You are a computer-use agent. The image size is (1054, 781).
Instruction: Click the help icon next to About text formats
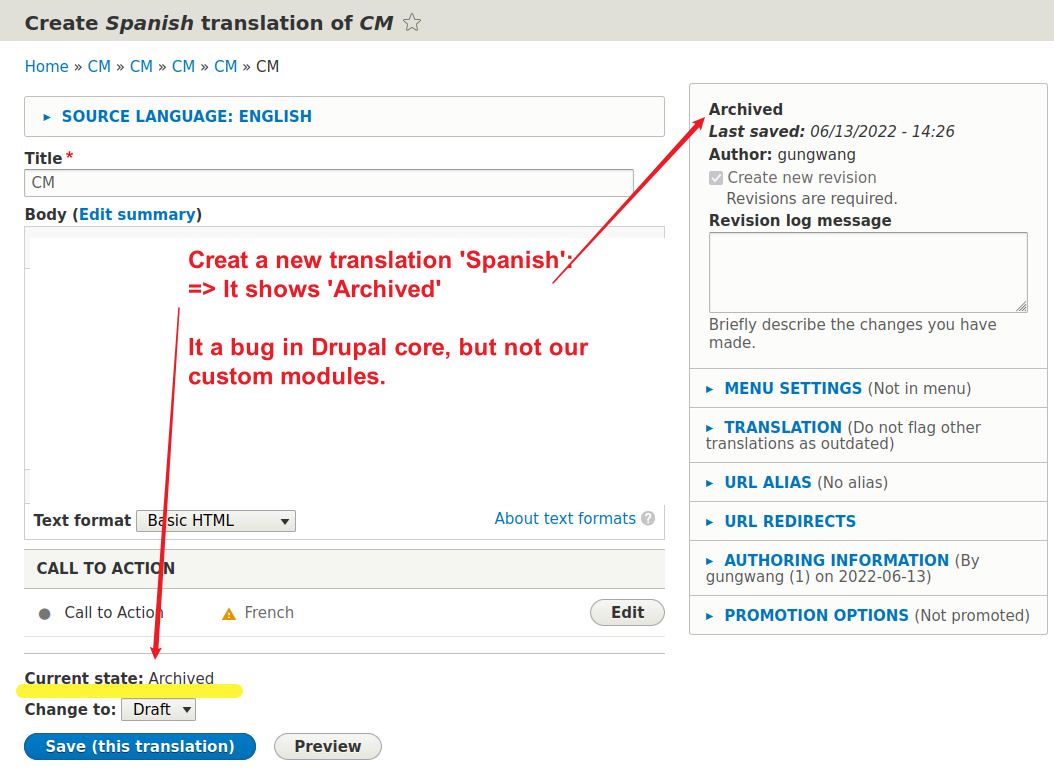[x=648, y=519]
